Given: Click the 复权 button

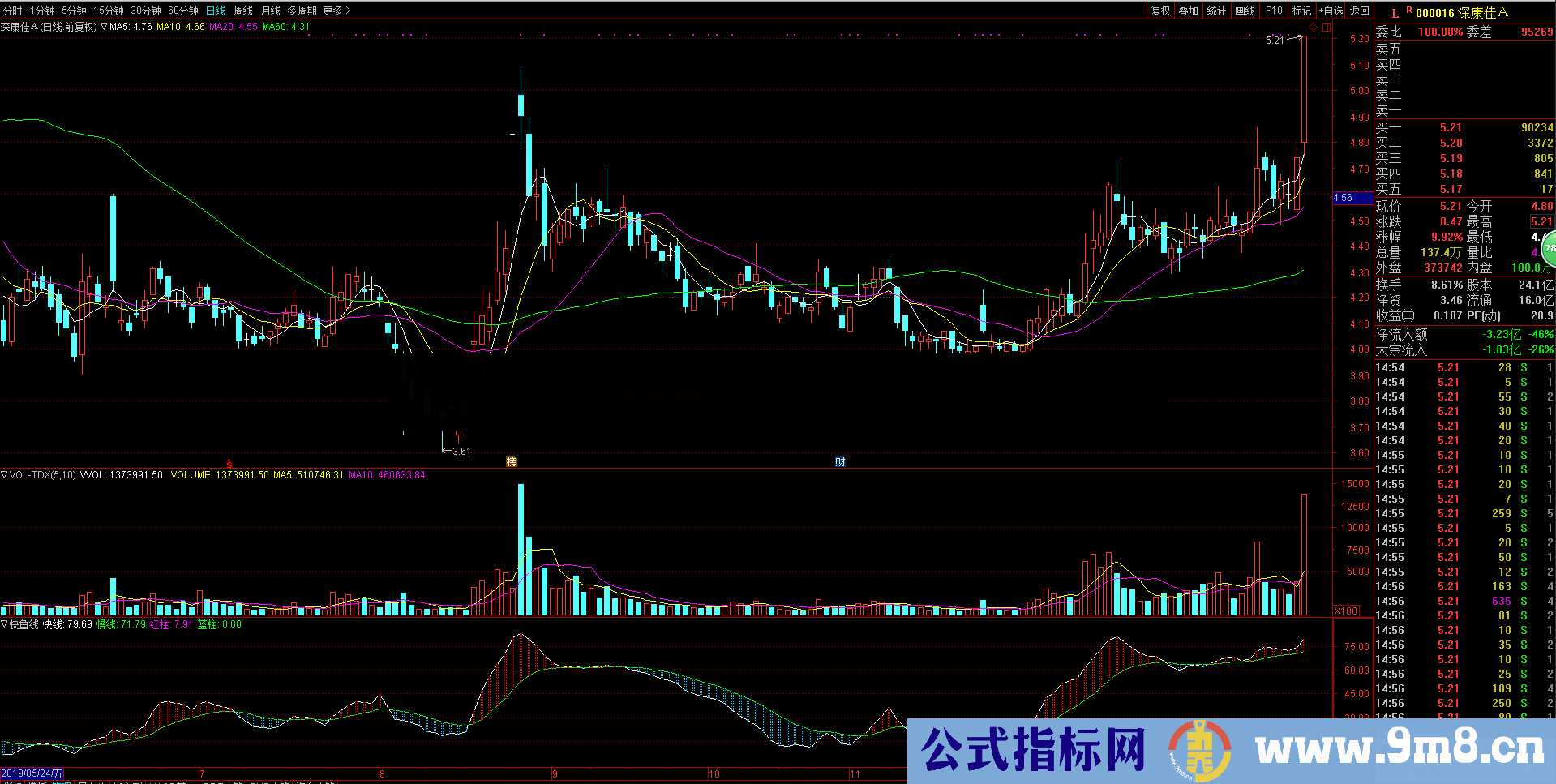Looking at the screenshot, I should tap(1160, 11).
